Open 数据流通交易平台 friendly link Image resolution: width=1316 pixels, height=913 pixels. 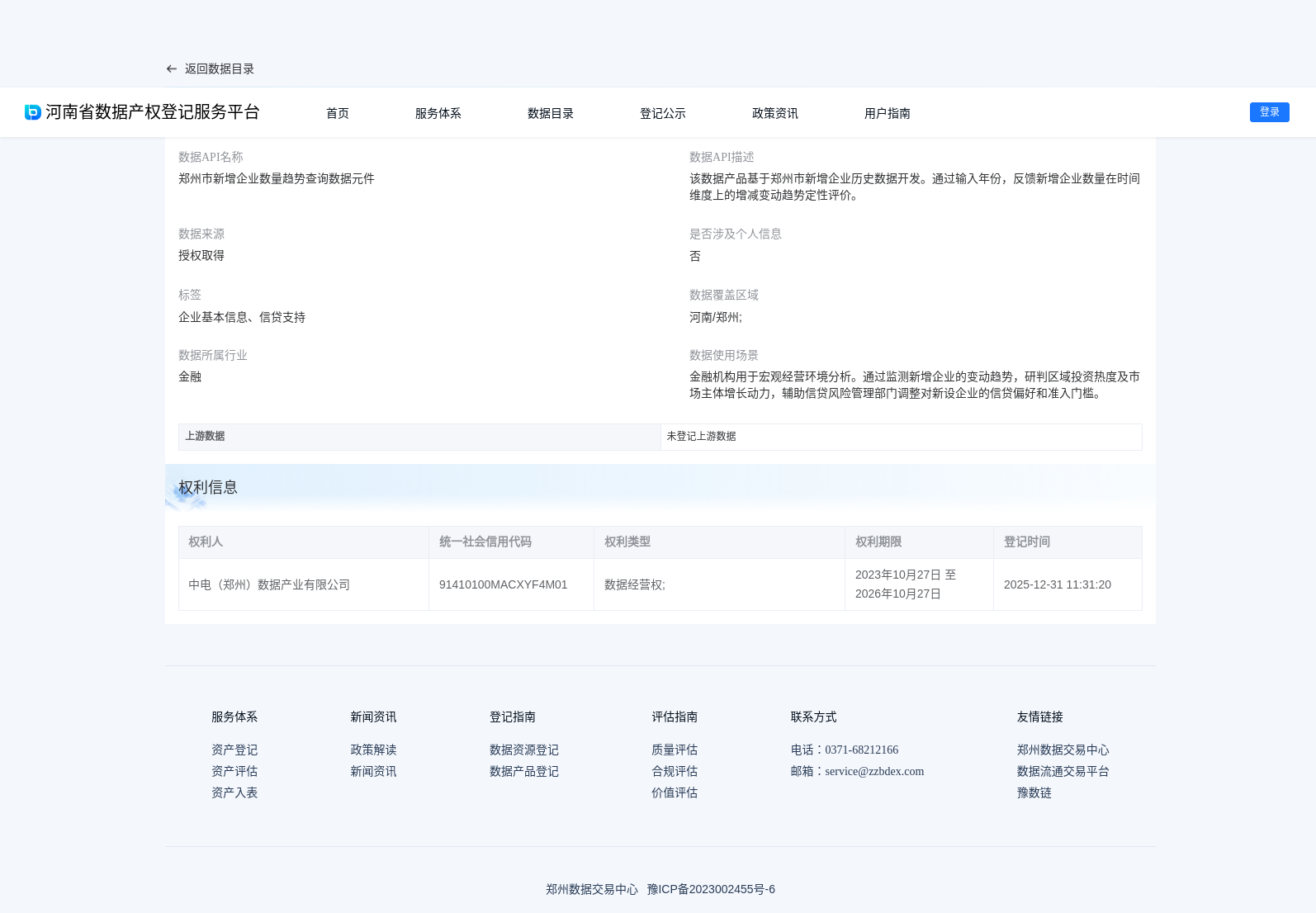click(1063, 771)
